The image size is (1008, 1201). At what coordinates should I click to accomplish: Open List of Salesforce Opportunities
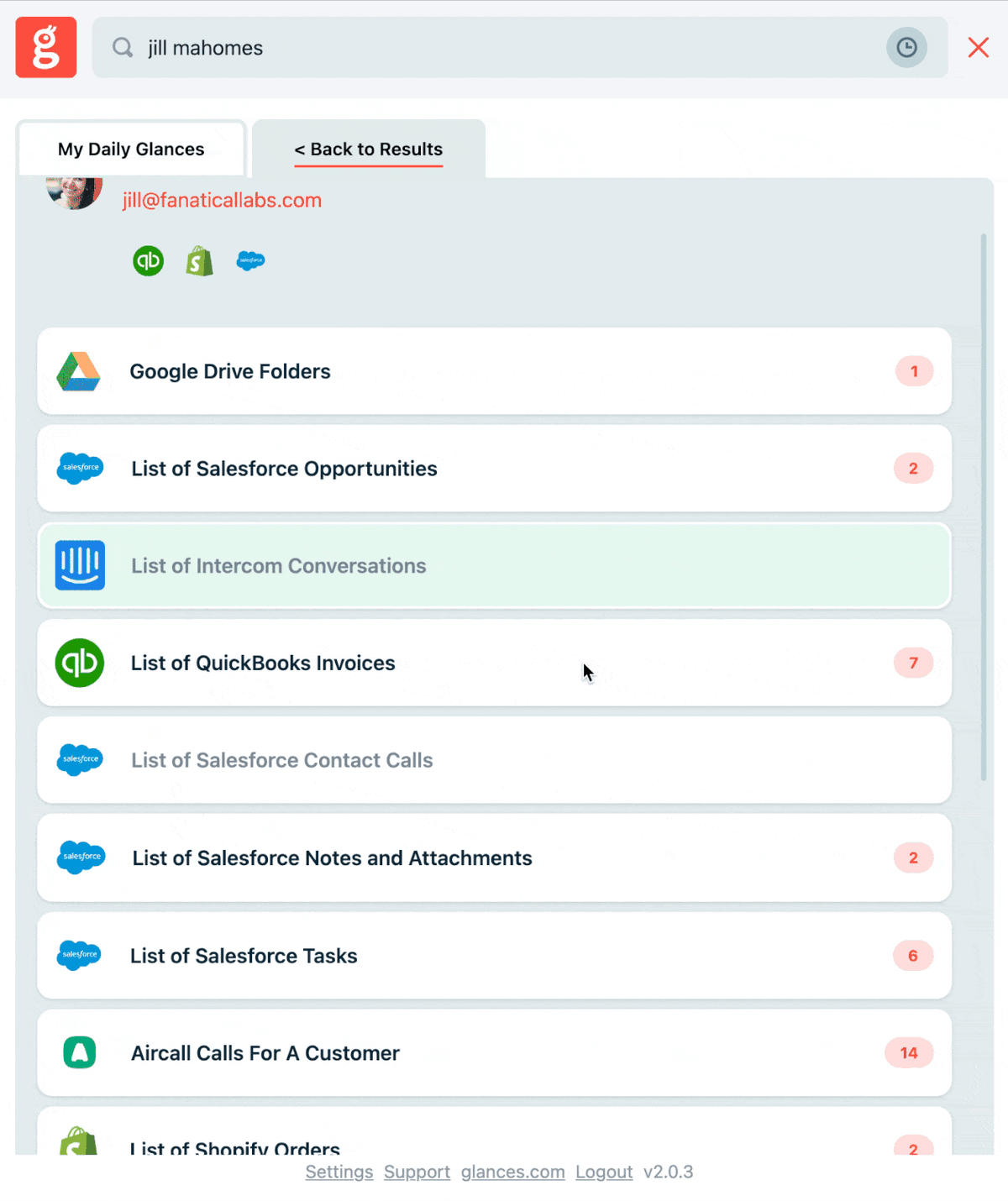point(494,469)
